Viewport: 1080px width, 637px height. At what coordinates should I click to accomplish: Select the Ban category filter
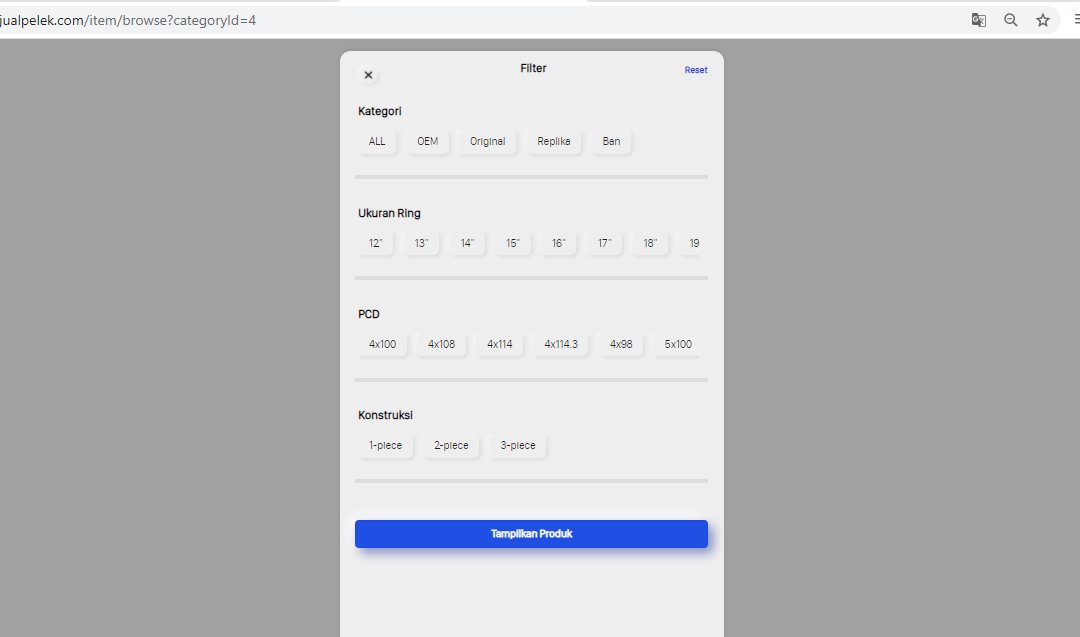click(x=611, y=142)
